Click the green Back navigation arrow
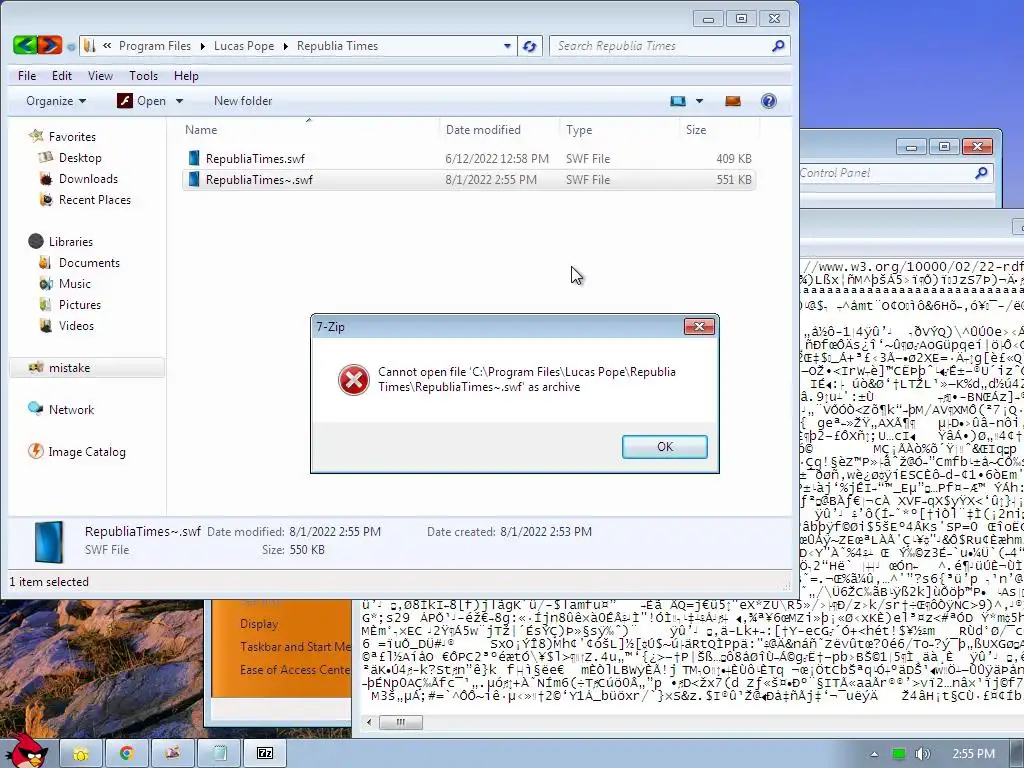The height and width of the screenshot is (768, 1024). pyautogui.click(x=25, y=45)
